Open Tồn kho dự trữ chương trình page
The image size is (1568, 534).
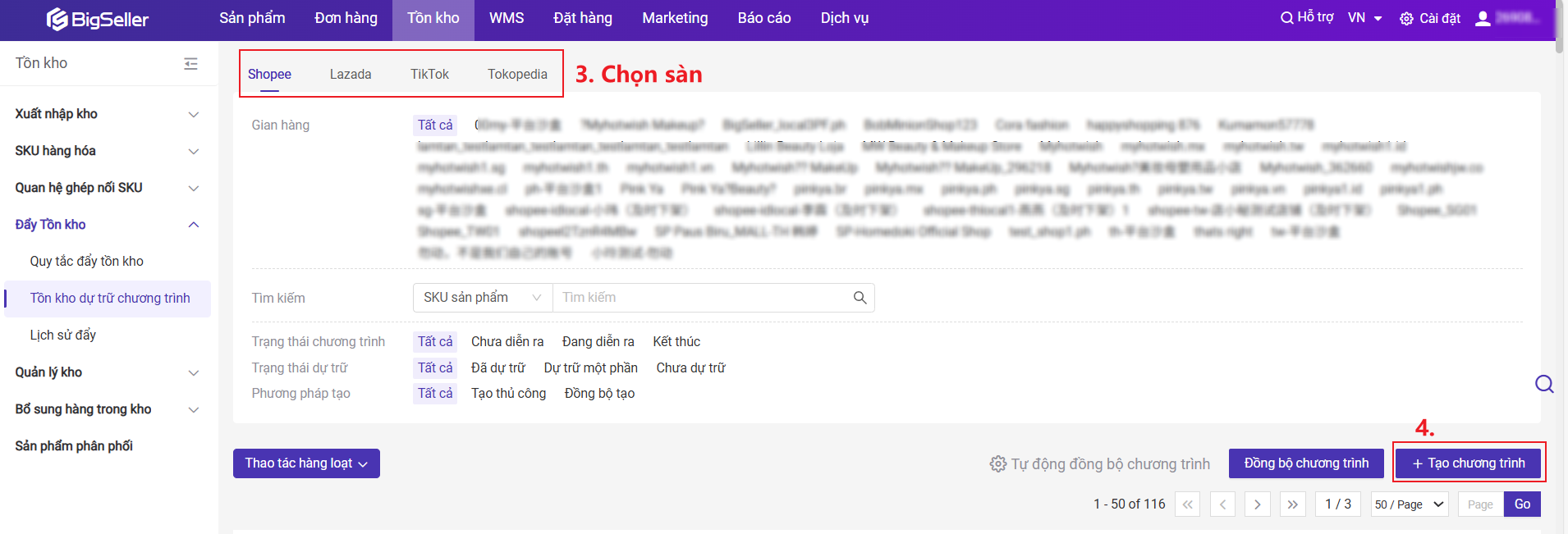[x=108, y=299]
